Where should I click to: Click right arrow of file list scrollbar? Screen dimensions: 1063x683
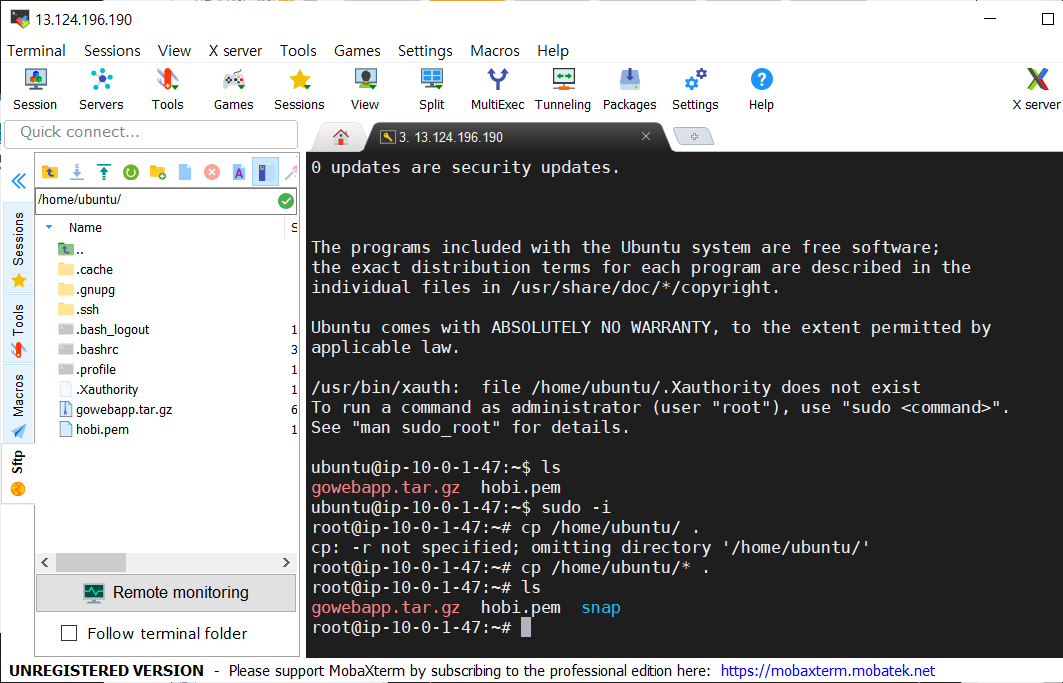tap(286, 562)
